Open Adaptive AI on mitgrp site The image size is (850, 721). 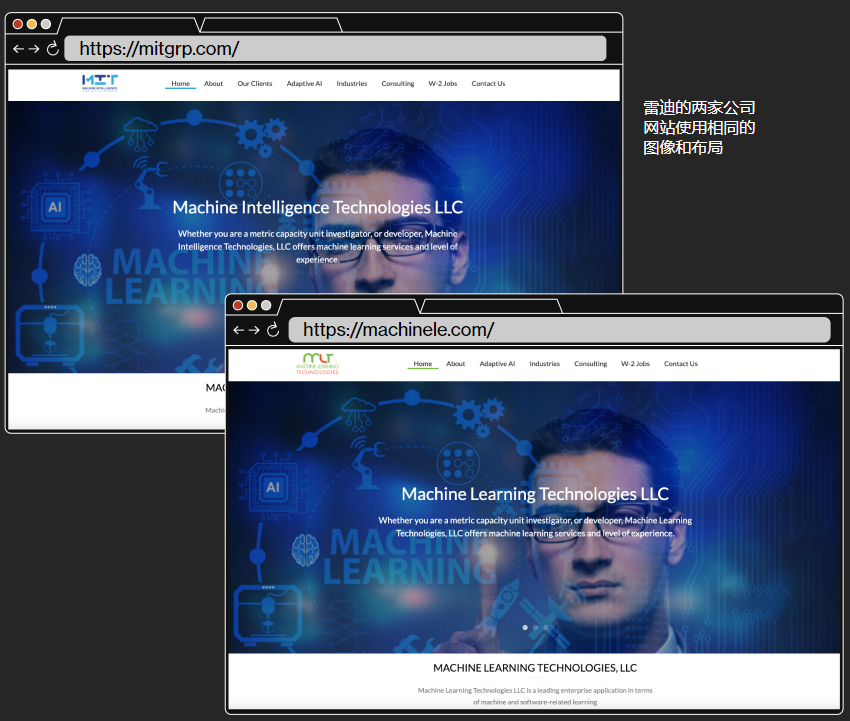304,83
